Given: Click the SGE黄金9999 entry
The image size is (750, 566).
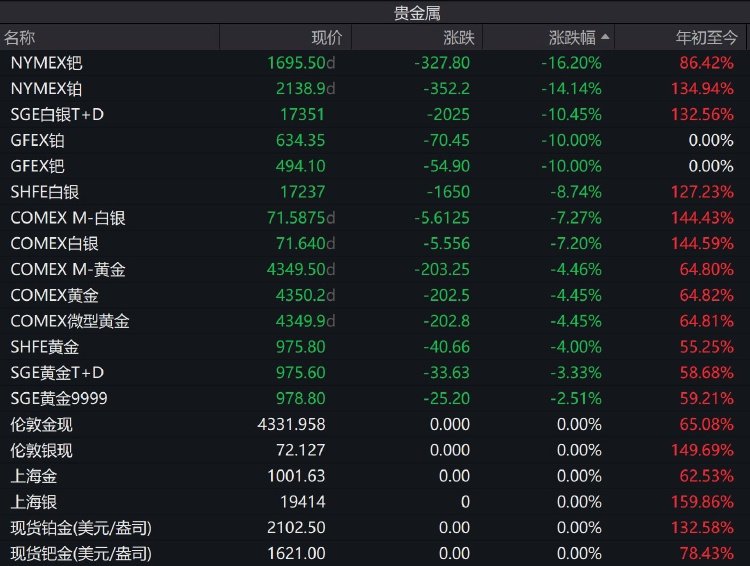Looking at the screenshot, I should pos(59,398).
